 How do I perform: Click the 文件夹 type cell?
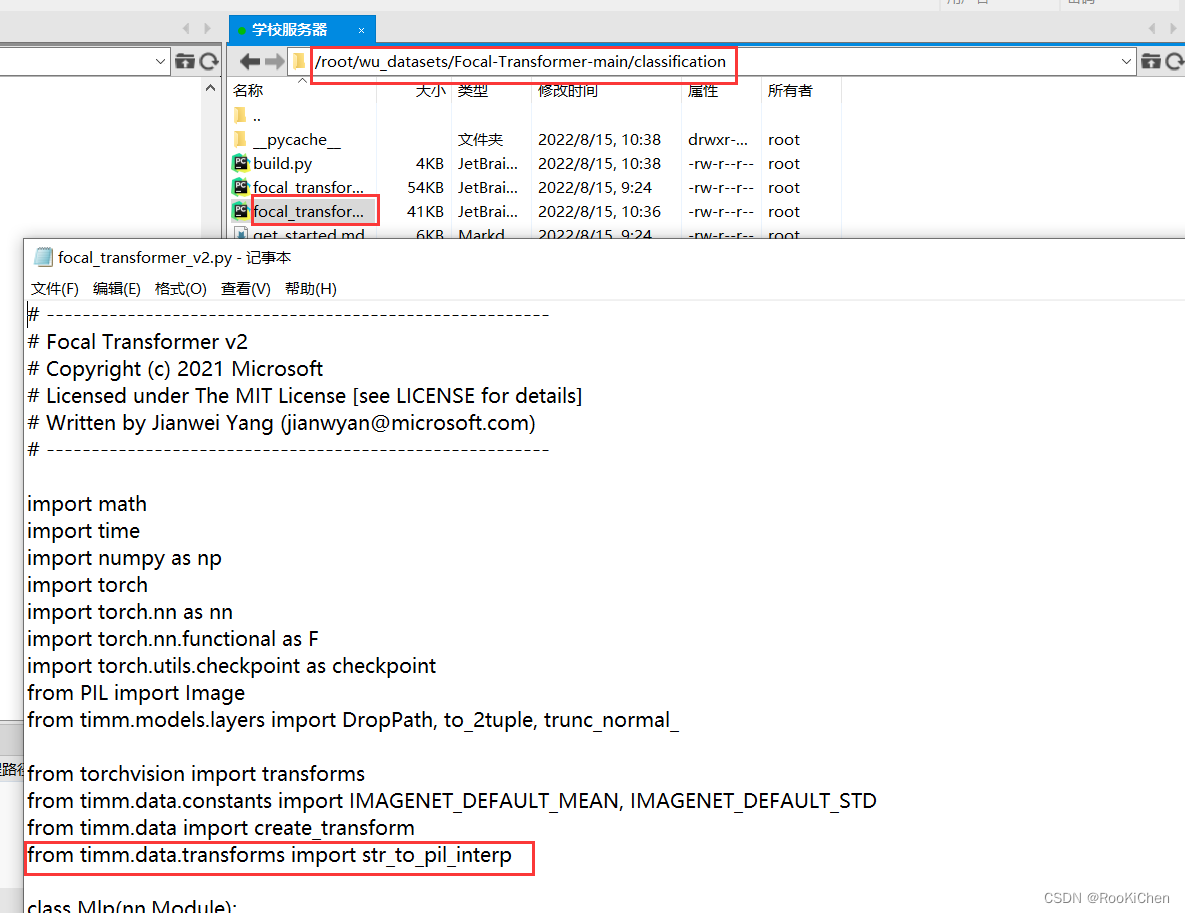click(481, 140)
